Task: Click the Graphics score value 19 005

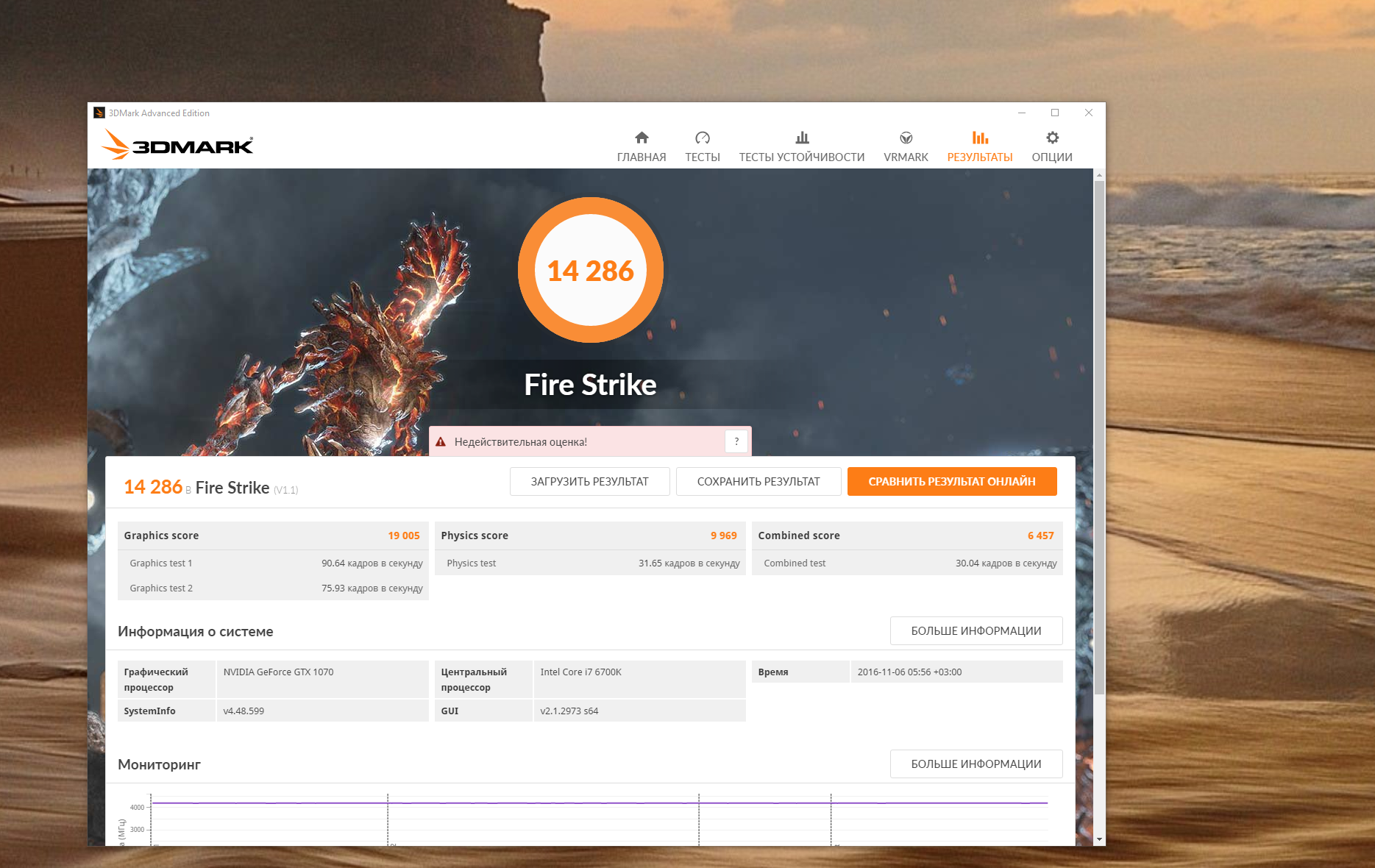Action: 404,536
